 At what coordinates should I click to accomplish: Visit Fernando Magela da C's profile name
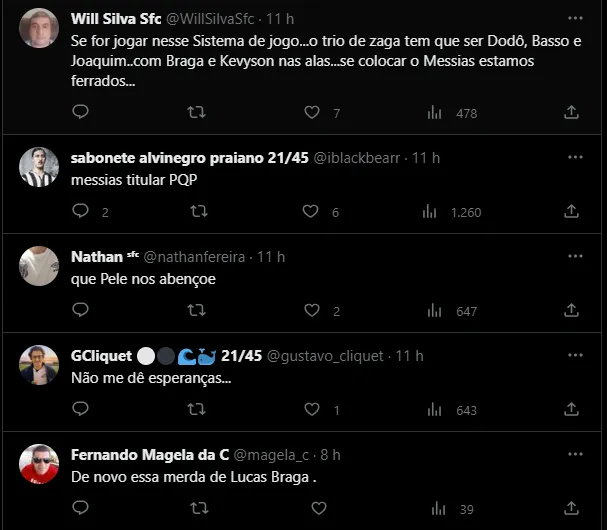[x=150, y=455]
